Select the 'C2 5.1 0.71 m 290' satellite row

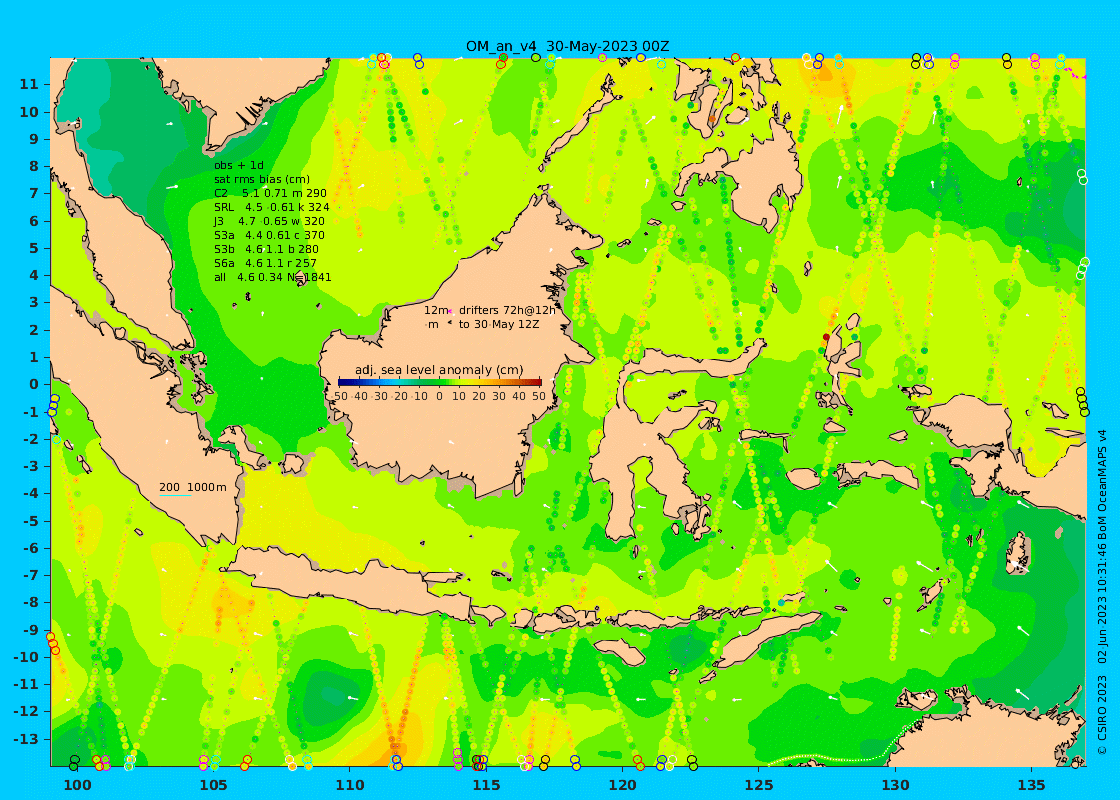pos(270,193)
